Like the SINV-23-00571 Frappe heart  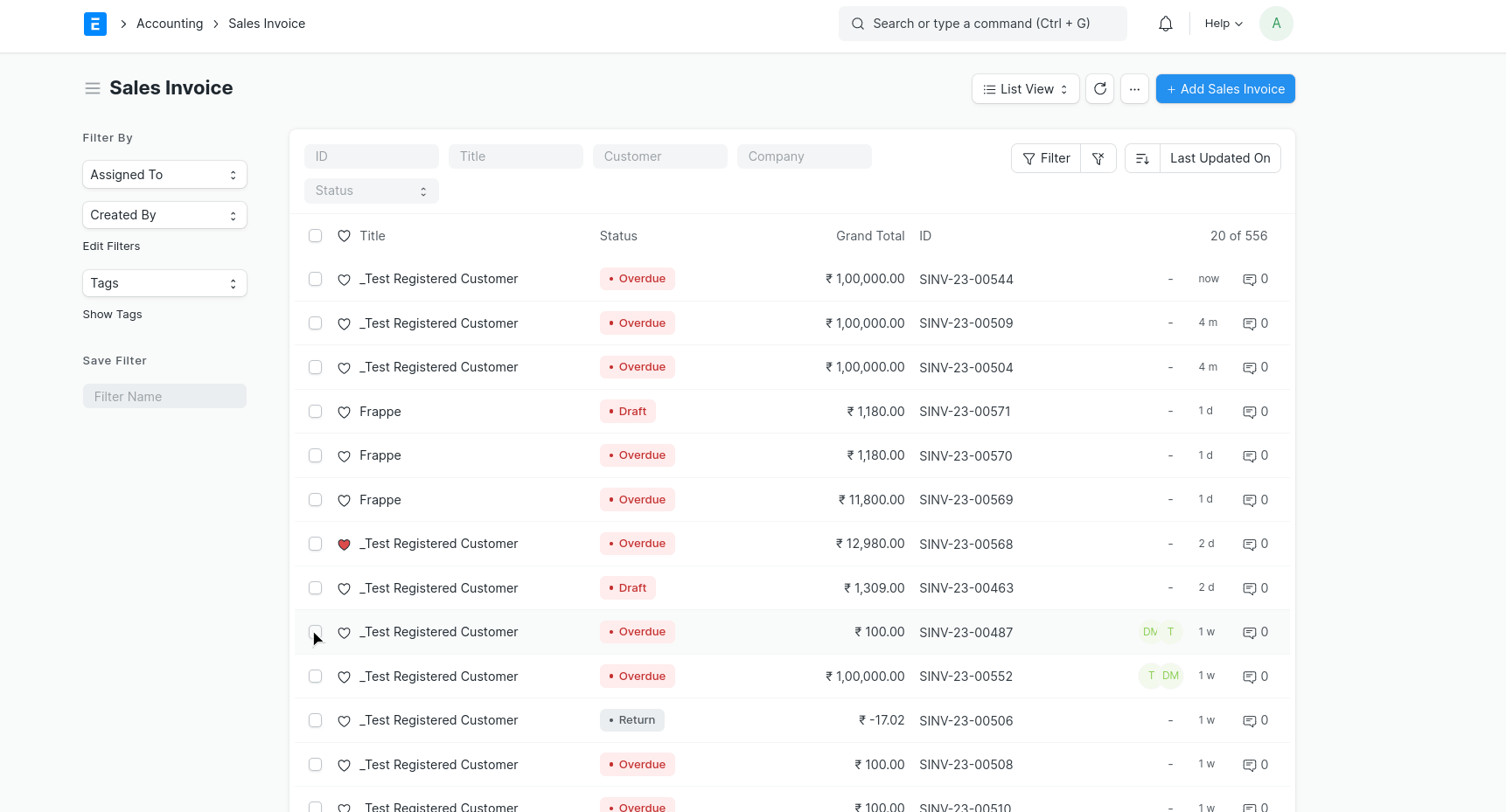[x=345, y=413]
